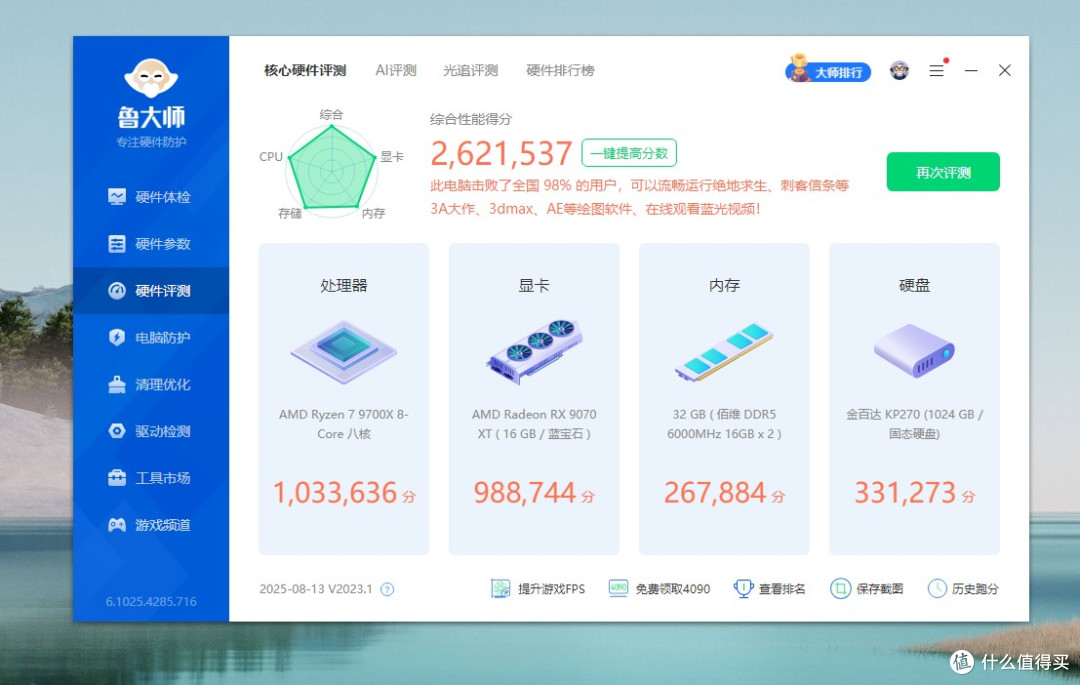
Task: Click the memory score 267,884
Action: pos(715,492)
